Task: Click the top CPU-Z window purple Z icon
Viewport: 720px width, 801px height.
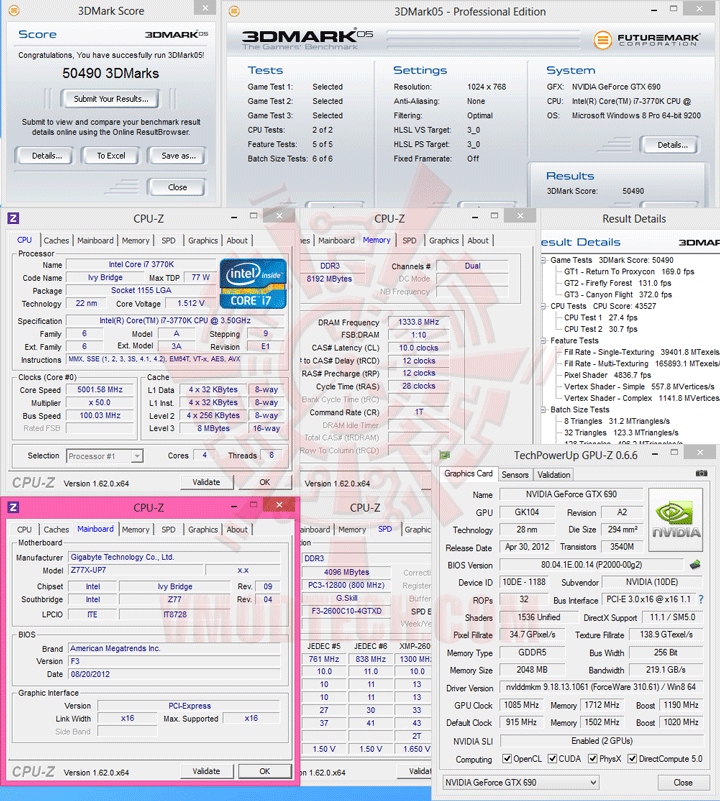Action: [x=14, y=219]
